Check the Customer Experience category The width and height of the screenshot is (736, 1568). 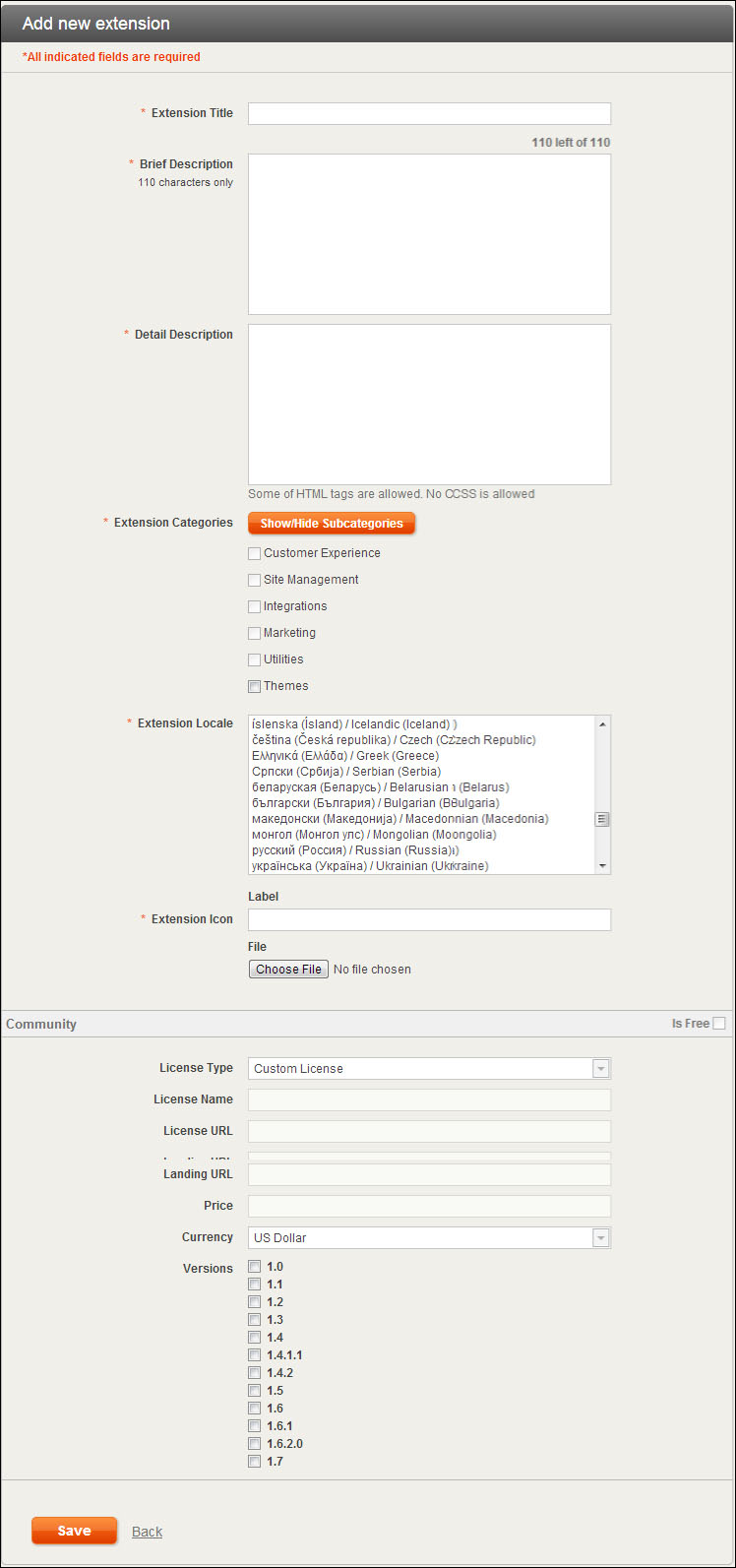(255, 554)
